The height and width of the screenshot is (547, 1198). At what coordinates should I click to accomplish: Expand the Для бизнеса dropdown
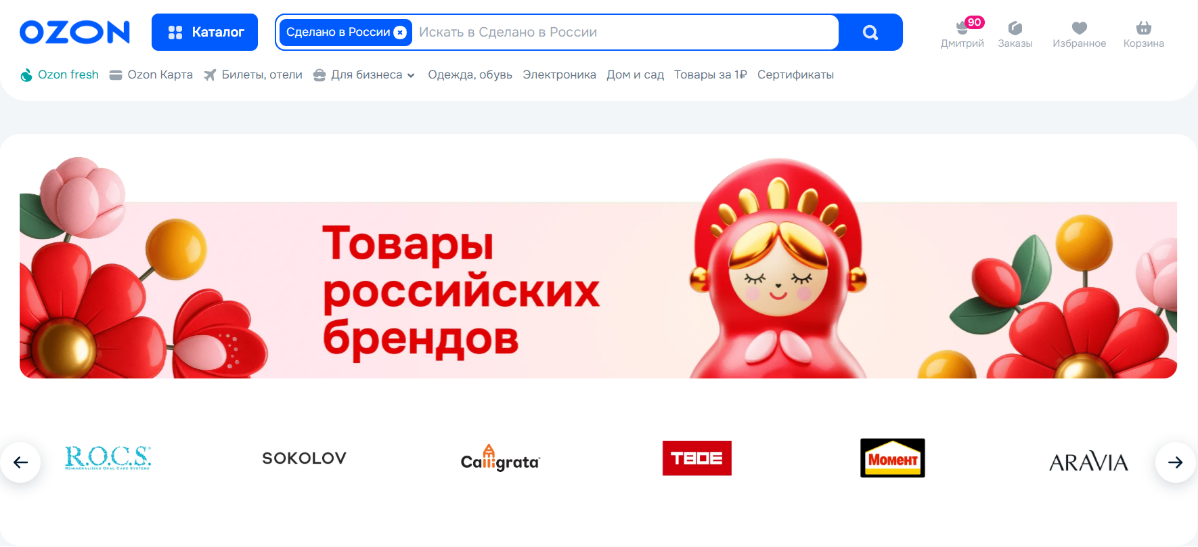tap(364, 75)
